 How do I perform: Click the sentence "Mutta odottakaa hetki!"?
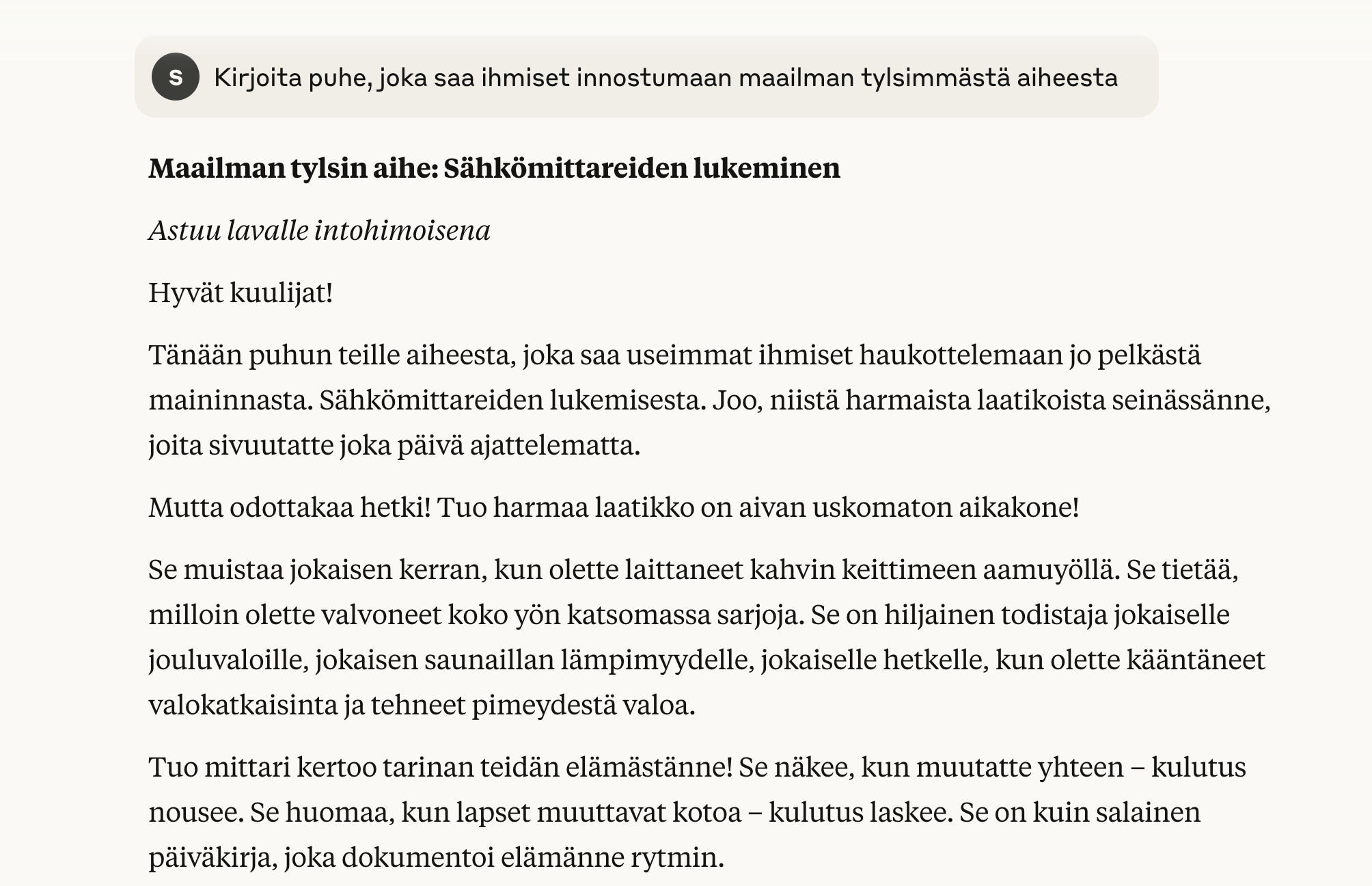(x=290, y=507)
